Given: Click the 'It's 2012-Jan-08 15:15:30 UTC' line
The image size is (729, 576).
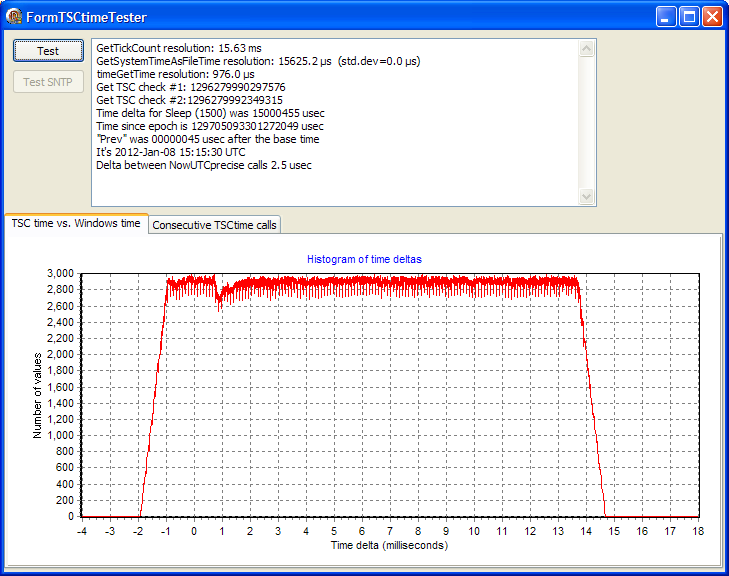Looking at the screenshot, I should point(171,152).
